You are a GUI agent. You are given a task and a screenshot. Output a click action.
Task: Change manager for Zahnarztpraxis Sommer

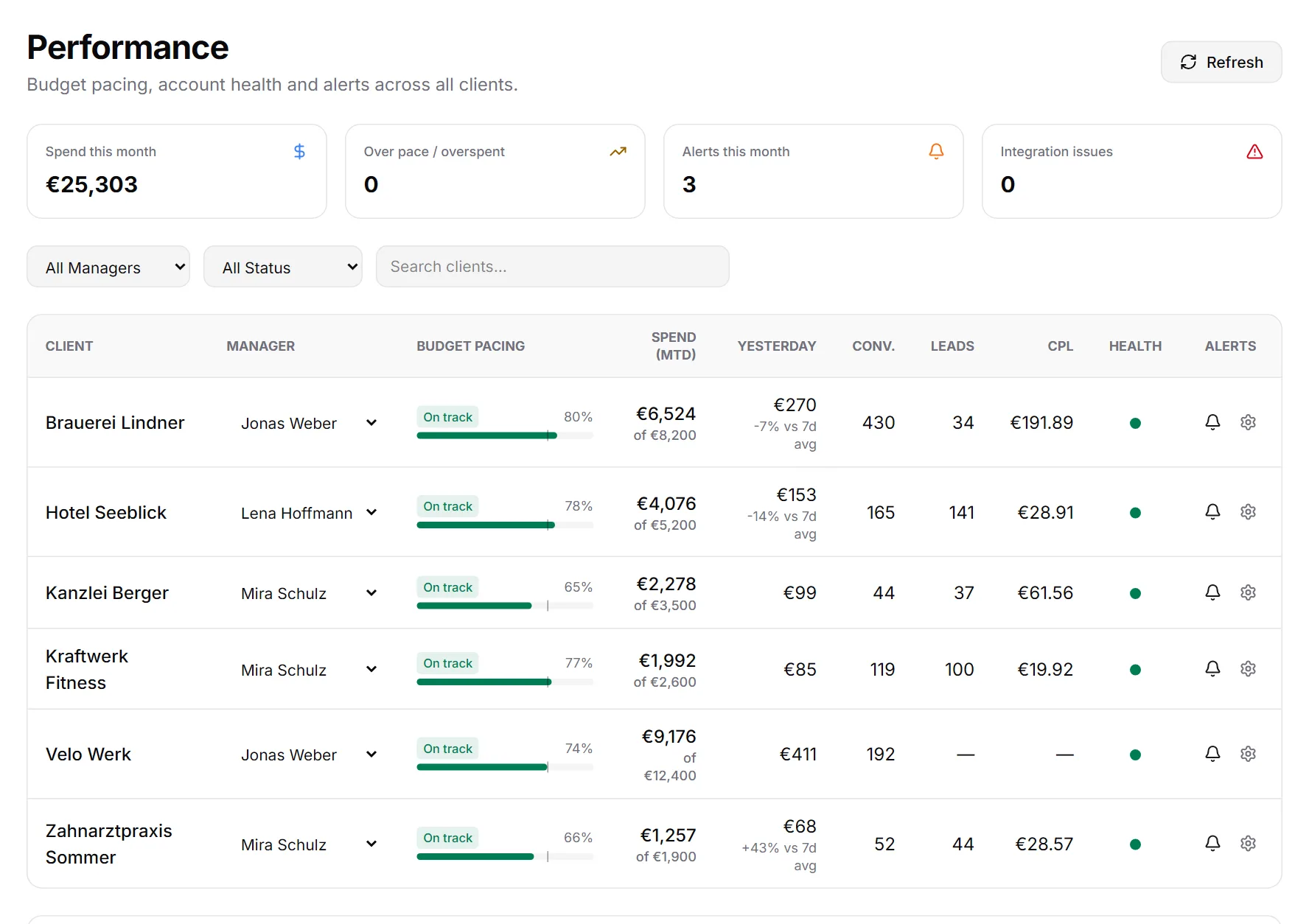coord(309,844)
